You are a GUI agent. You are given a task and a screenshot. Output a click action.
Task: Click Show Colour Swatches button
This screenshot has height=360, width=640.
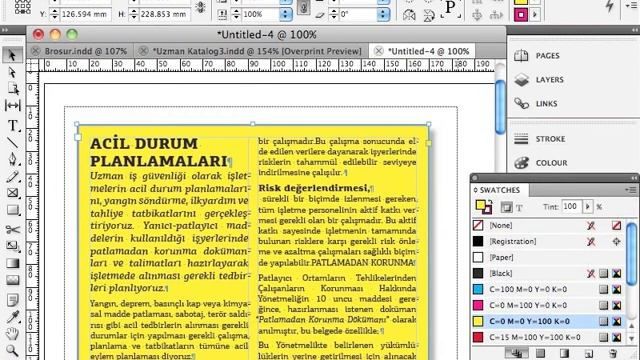540,353
